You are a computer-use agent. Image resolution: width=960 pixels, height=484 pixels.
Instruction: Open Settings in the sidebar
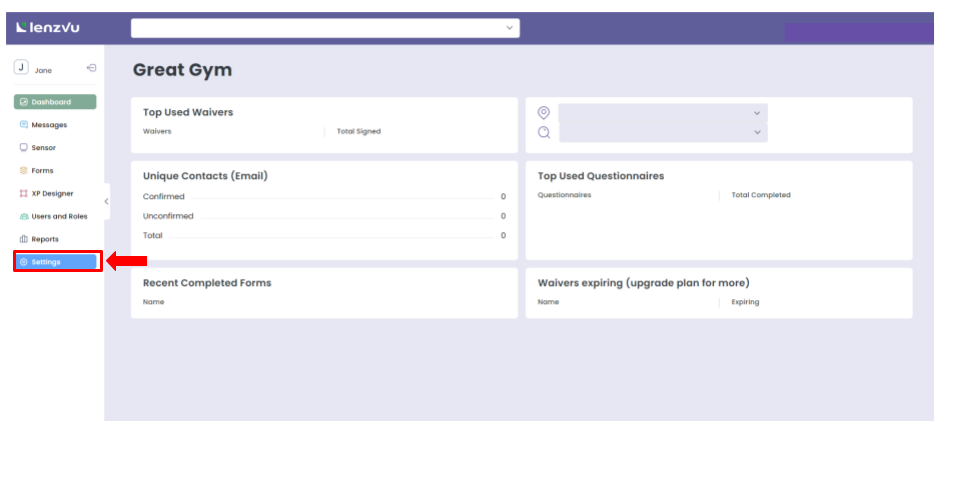[x=56, y=262]
